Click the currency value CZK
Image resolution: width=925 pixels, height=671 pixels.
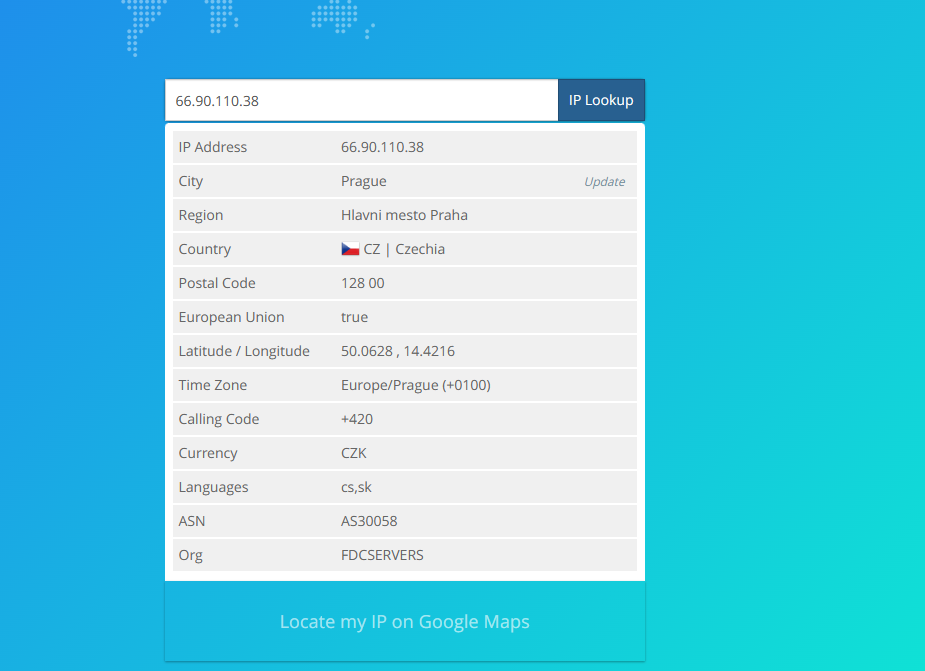(354, 453)
